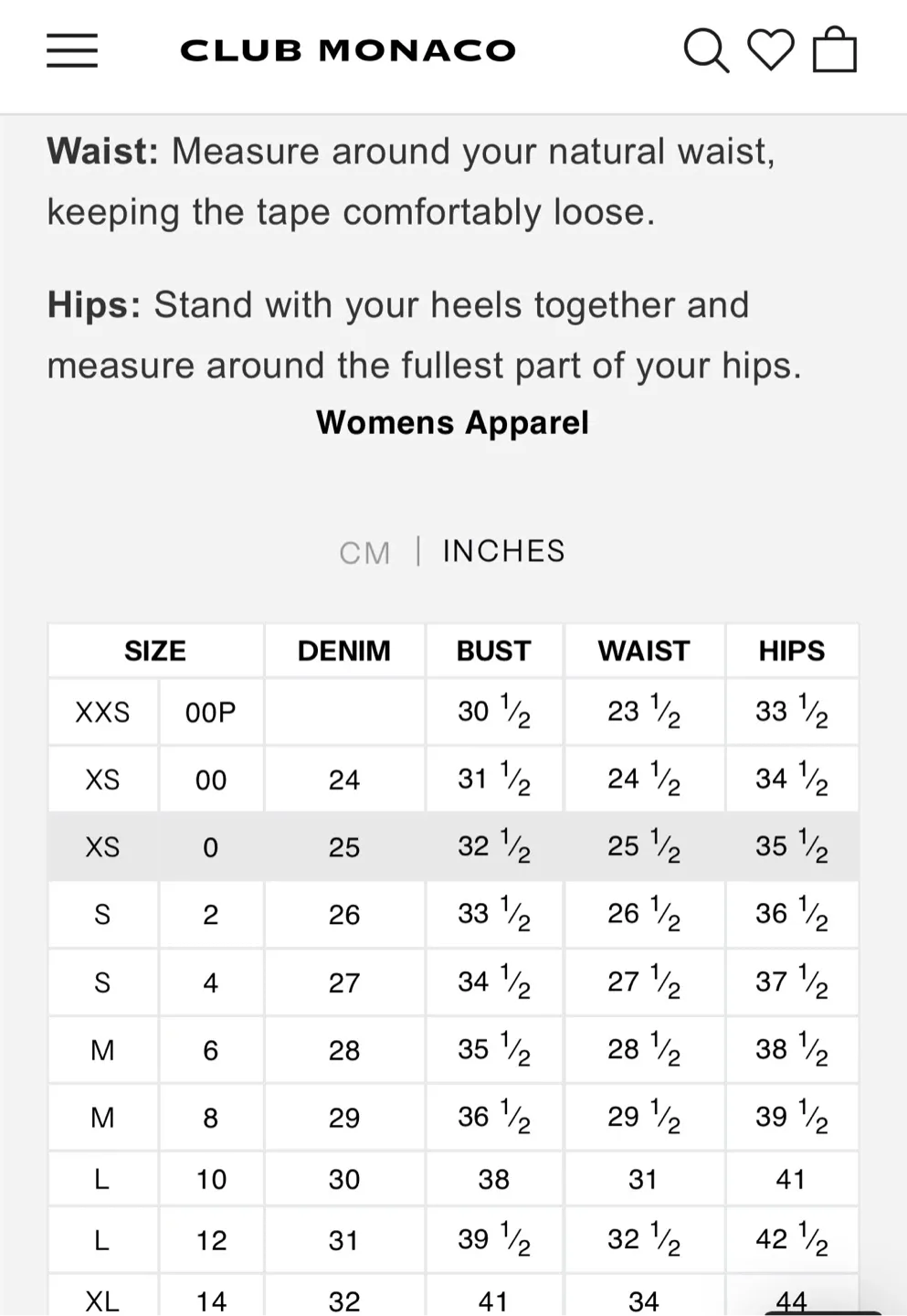
Task: Select the size L 10 row
Action: (454, 1179)
